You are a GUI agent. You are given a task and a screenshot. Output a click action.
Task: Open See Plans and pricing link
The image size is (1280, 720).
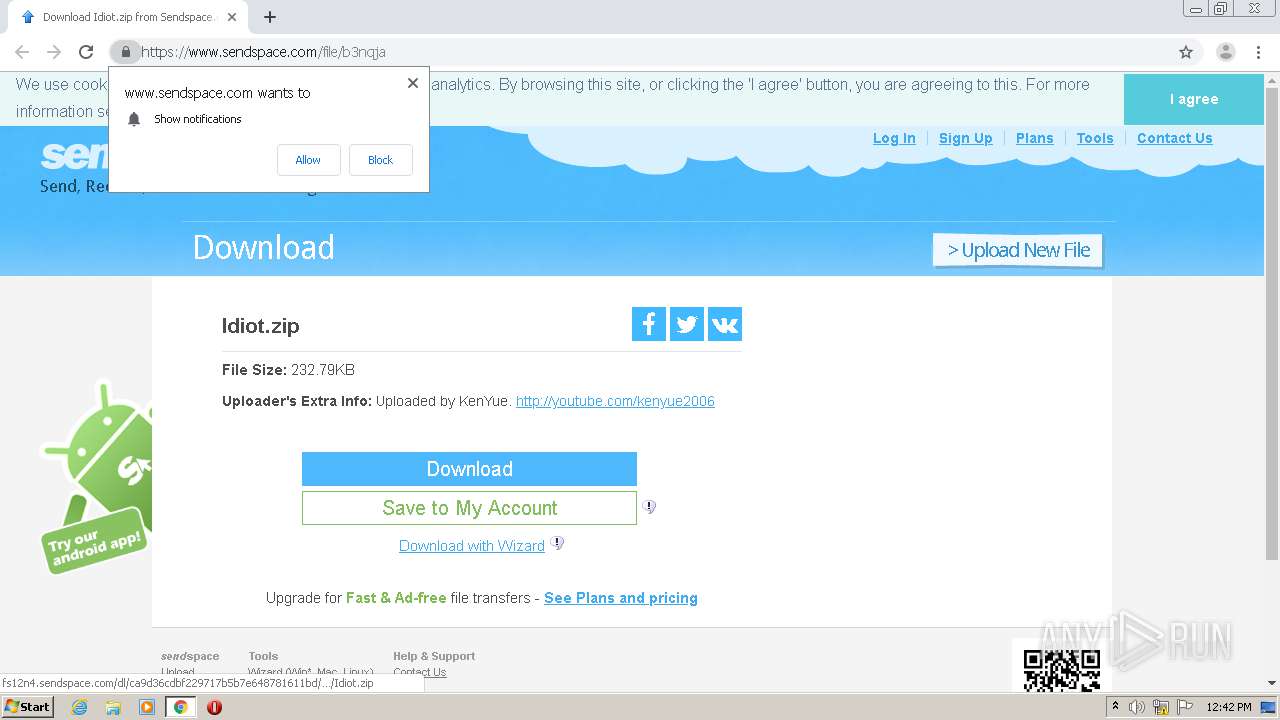point(621,598)
